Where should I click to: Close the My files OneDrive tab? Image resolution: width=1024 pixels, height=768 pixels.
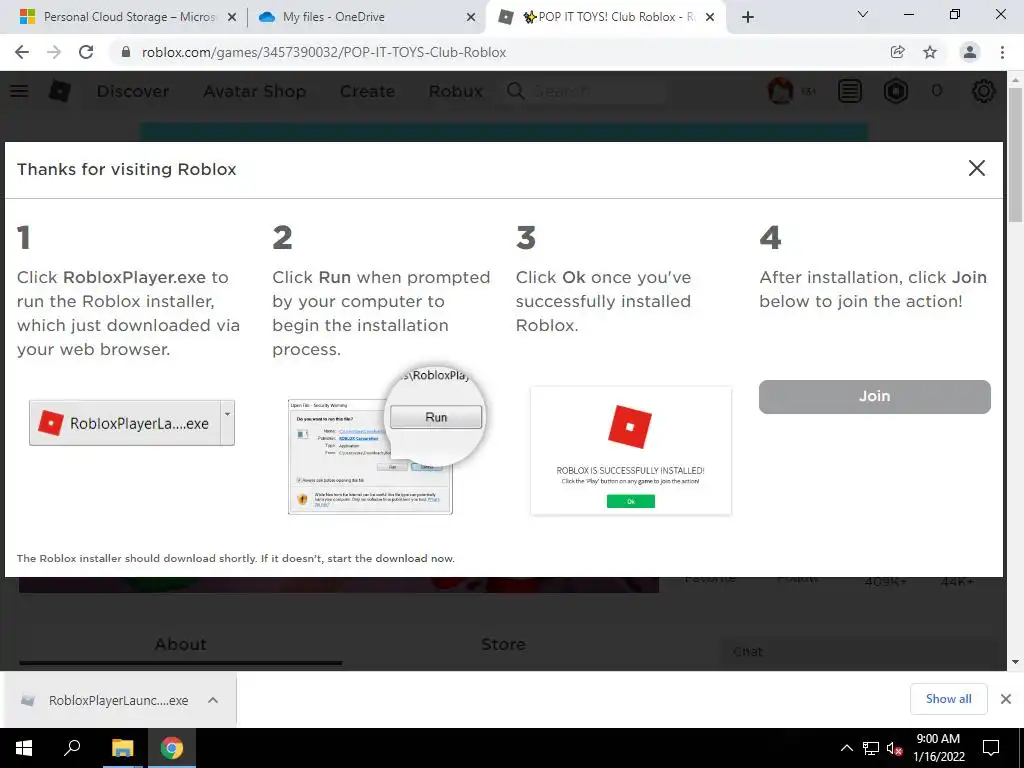(x=471, y=18)
